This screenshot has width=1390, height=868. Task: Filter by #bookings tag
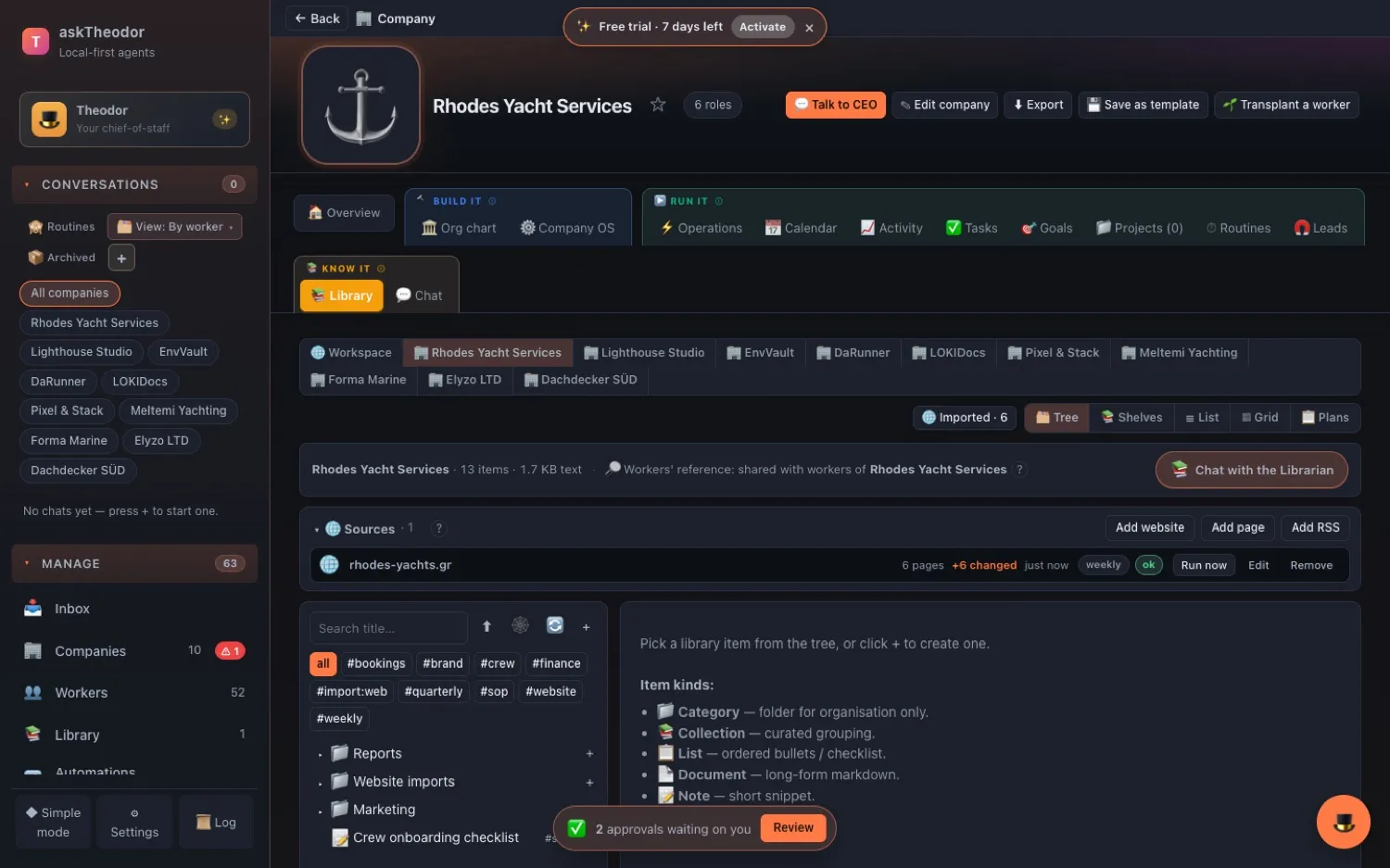click(x=376, y=664)
